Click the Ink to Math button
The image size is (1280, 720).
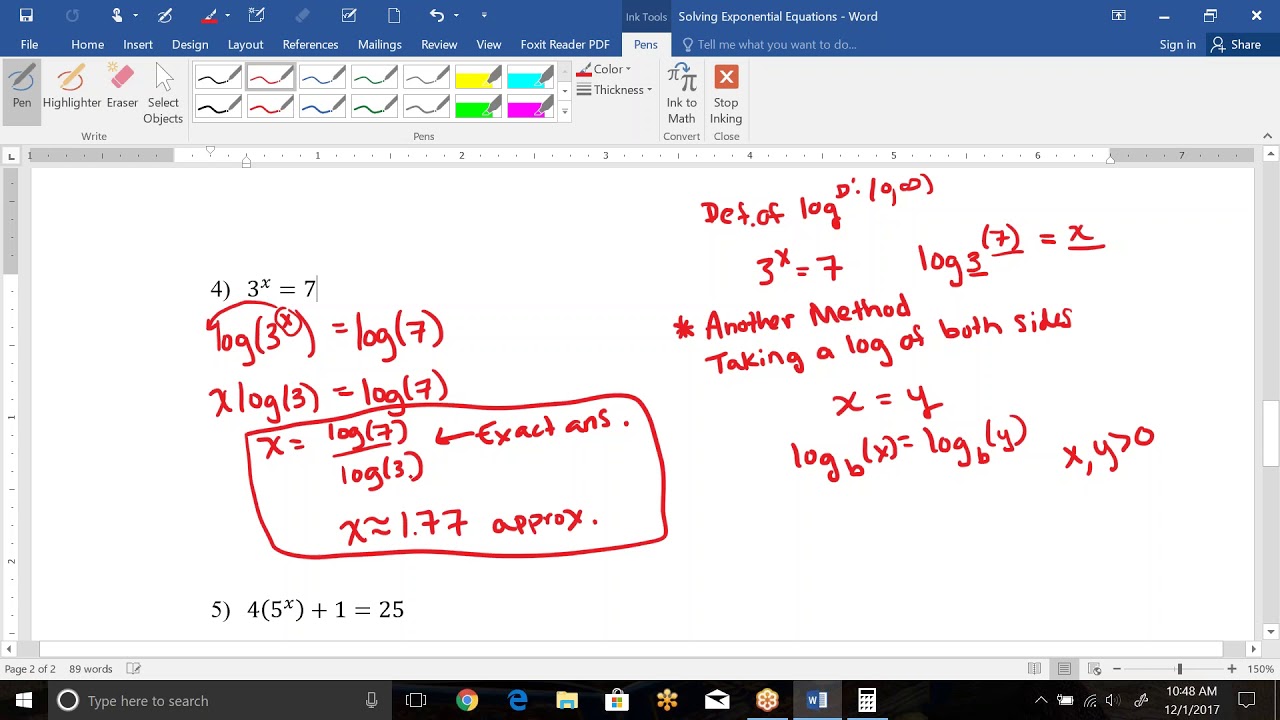[x=682, y=94]
